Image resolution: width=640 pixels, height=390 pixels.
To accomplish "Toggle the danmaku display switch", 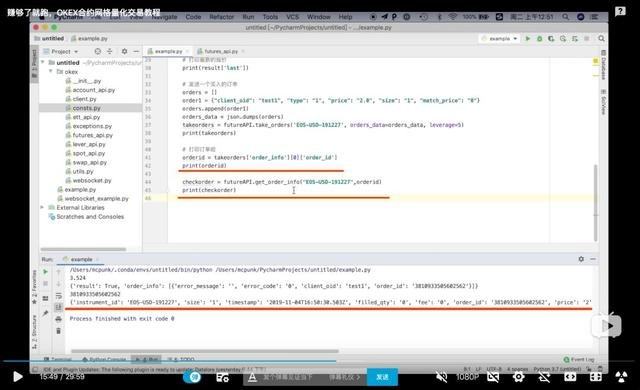I will (192, 377).
